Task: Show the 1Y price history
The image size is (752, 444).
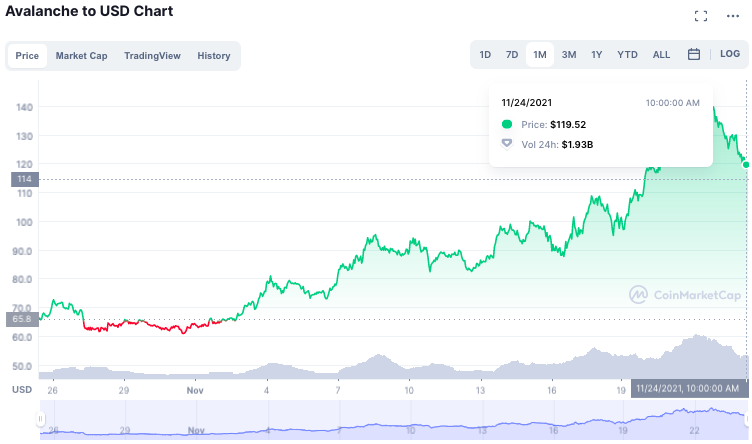Action: point(597,55)
